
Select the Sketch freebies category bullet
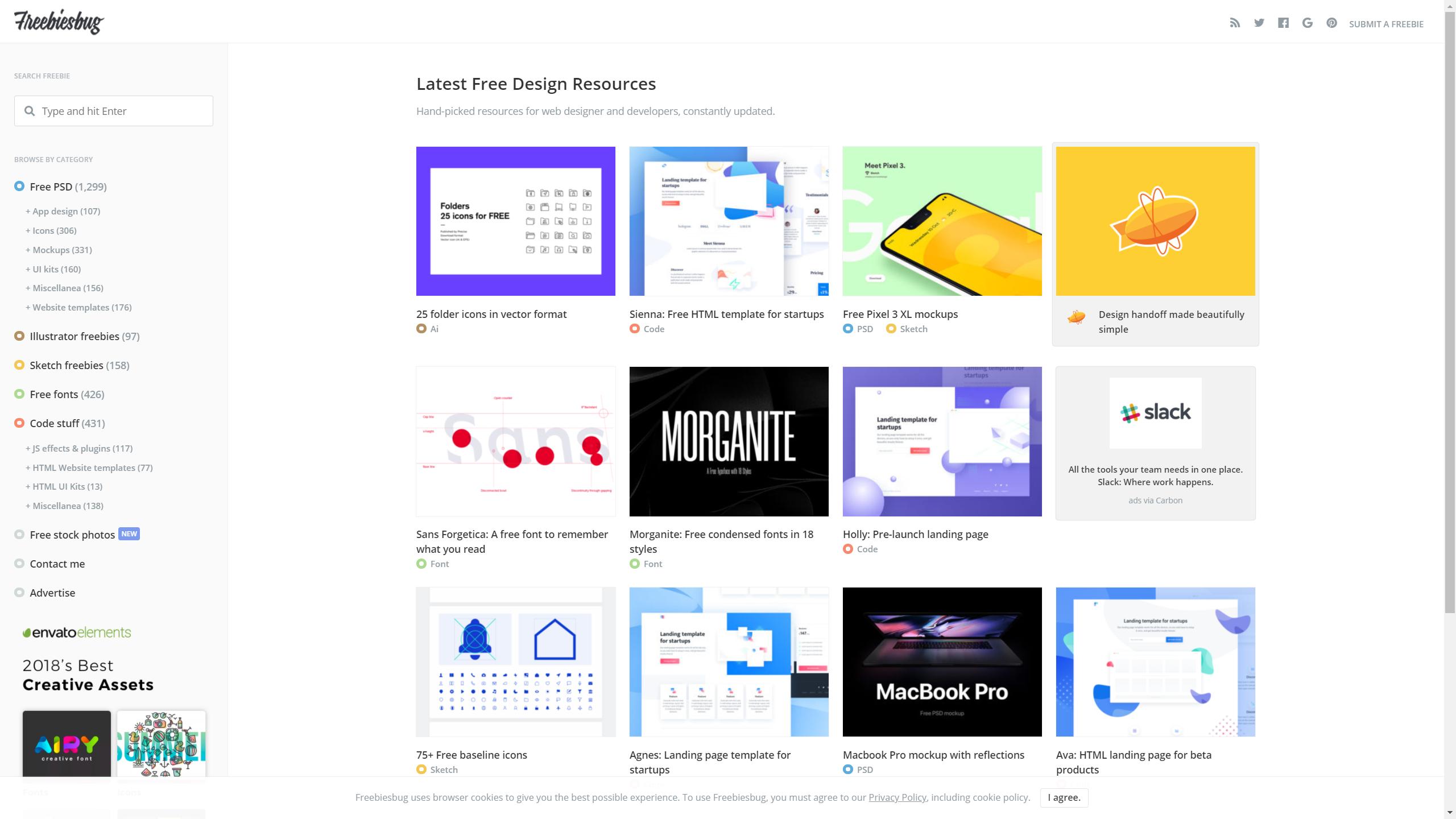pos(19,365)
